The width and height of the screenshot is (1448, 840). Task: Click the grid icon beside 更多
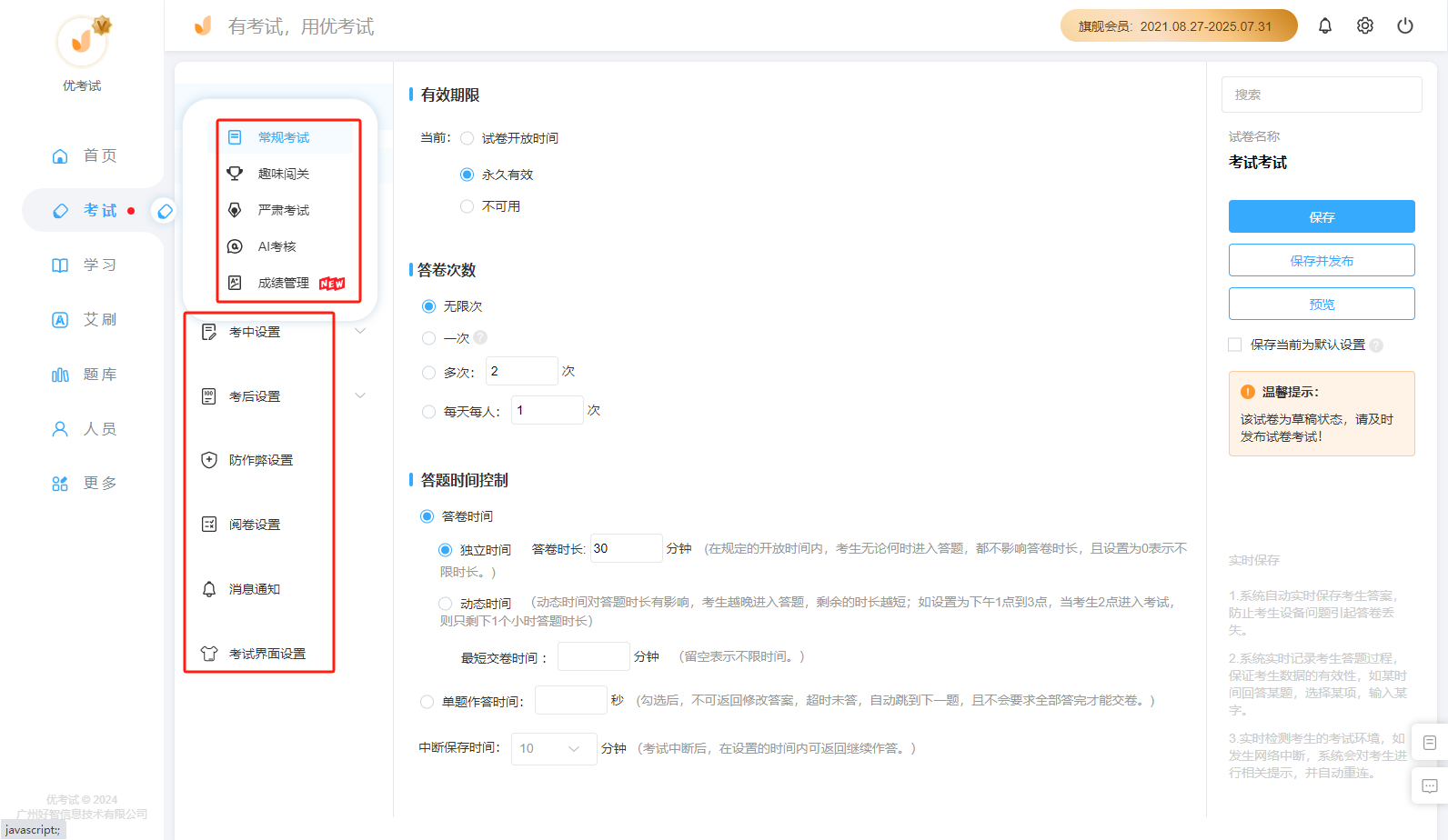tap(60, 484)
